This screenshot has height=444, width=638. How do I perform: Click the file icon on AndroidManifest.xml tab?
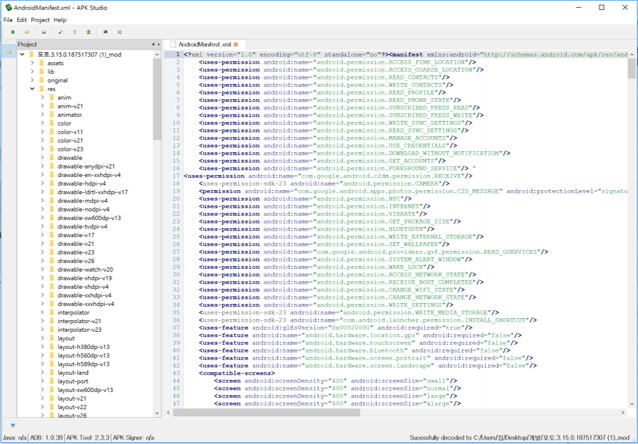tap(173, 44)
